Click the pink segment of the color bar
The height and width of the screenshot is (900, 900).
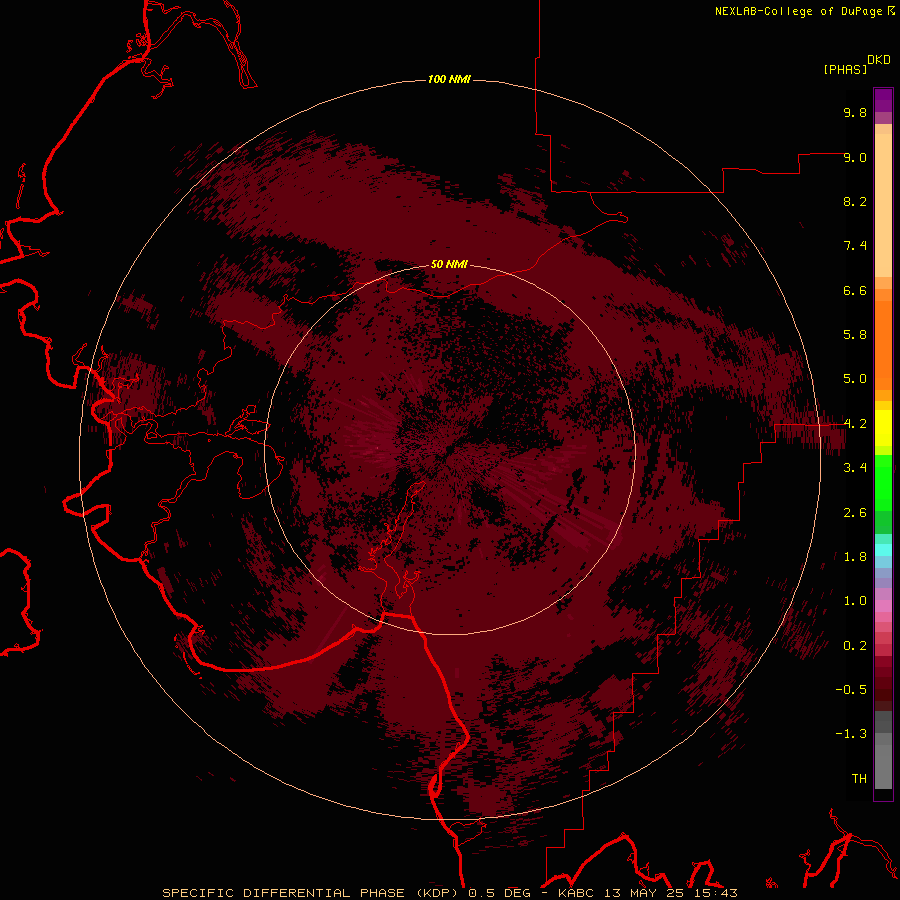click(883, 606)
